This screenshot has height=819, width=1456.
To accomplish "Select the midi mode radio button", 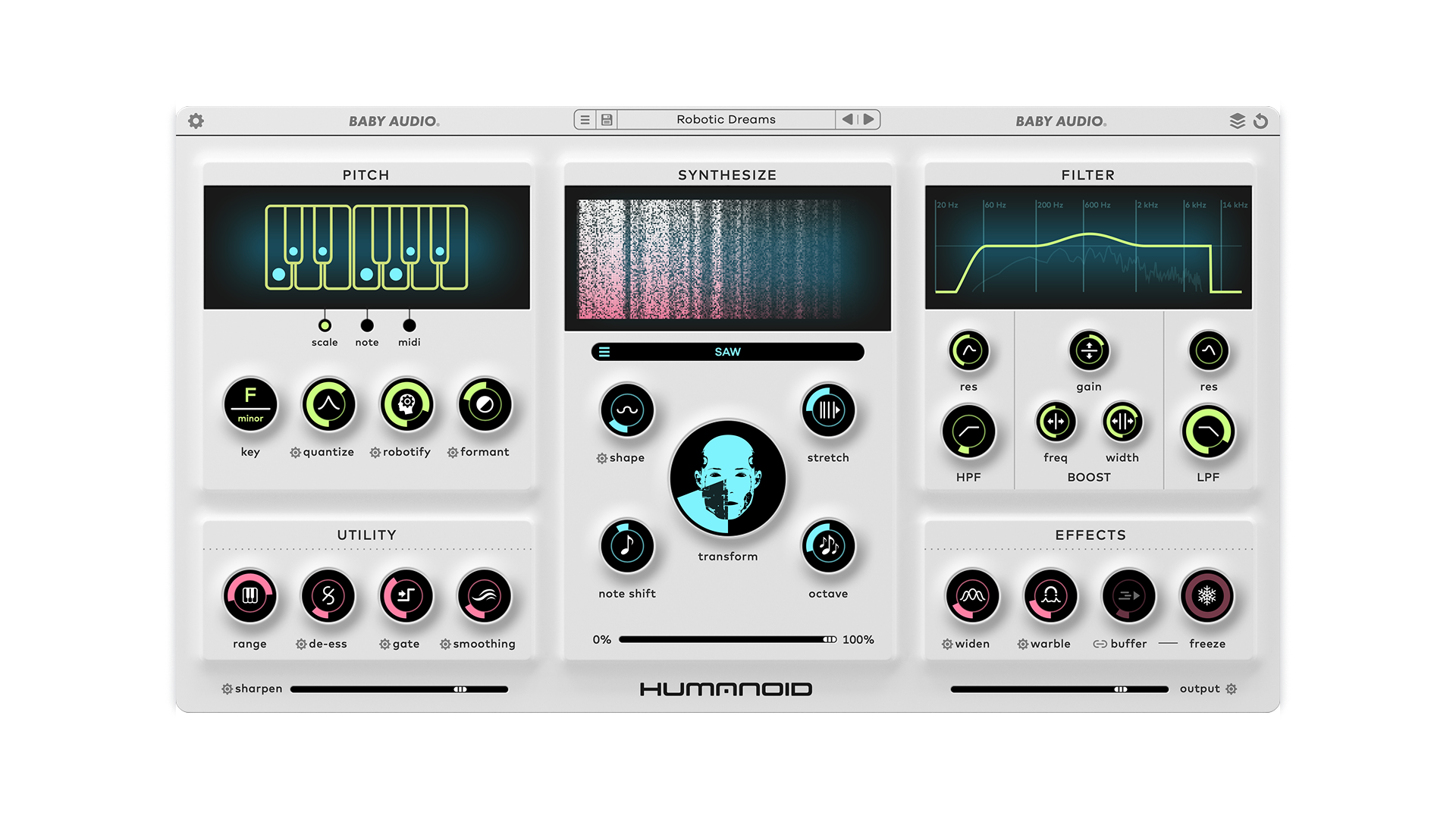I will tap(409, 325).
